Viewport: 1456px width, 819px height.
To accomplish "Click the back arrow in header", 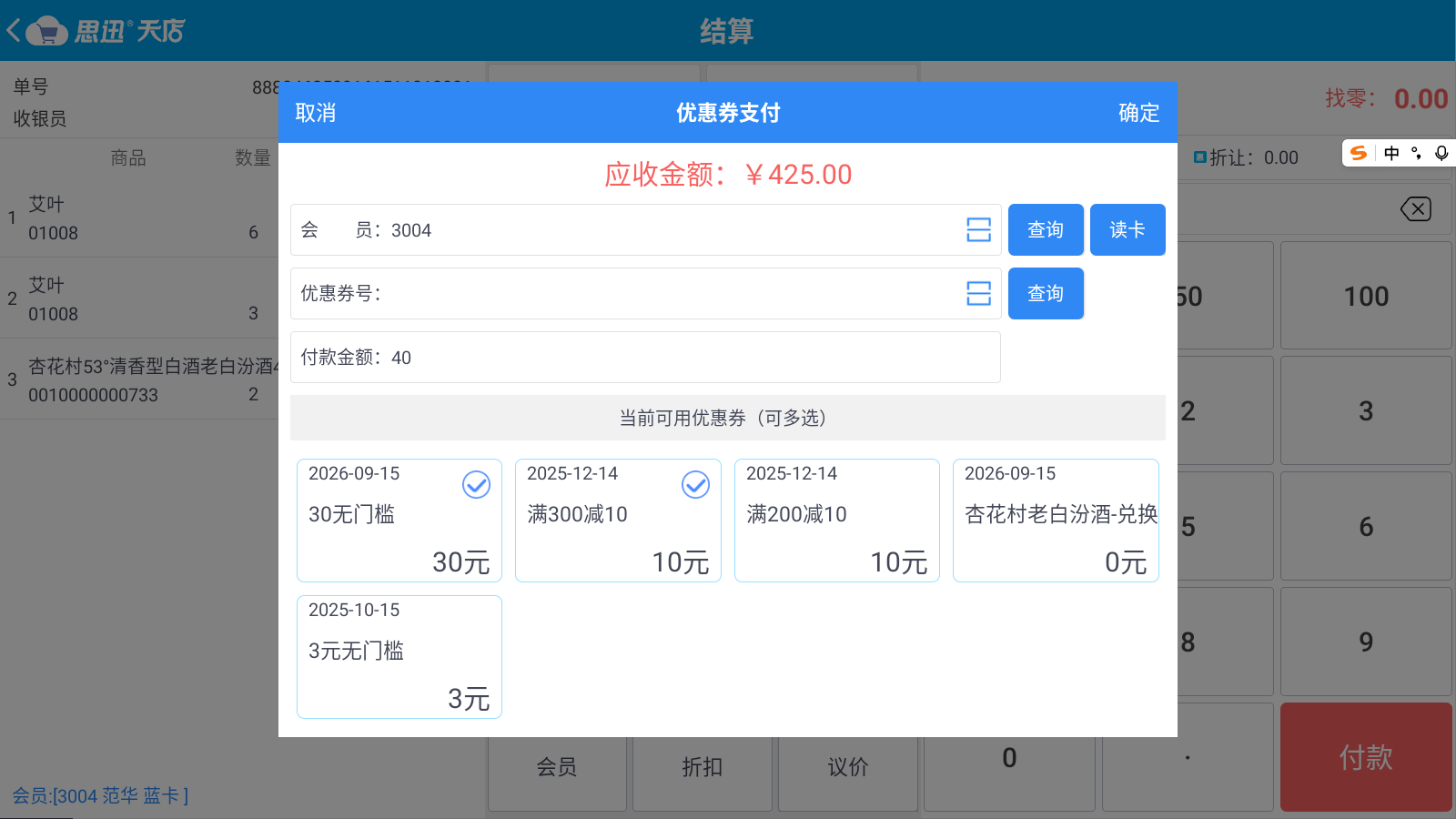I will 15,31.
